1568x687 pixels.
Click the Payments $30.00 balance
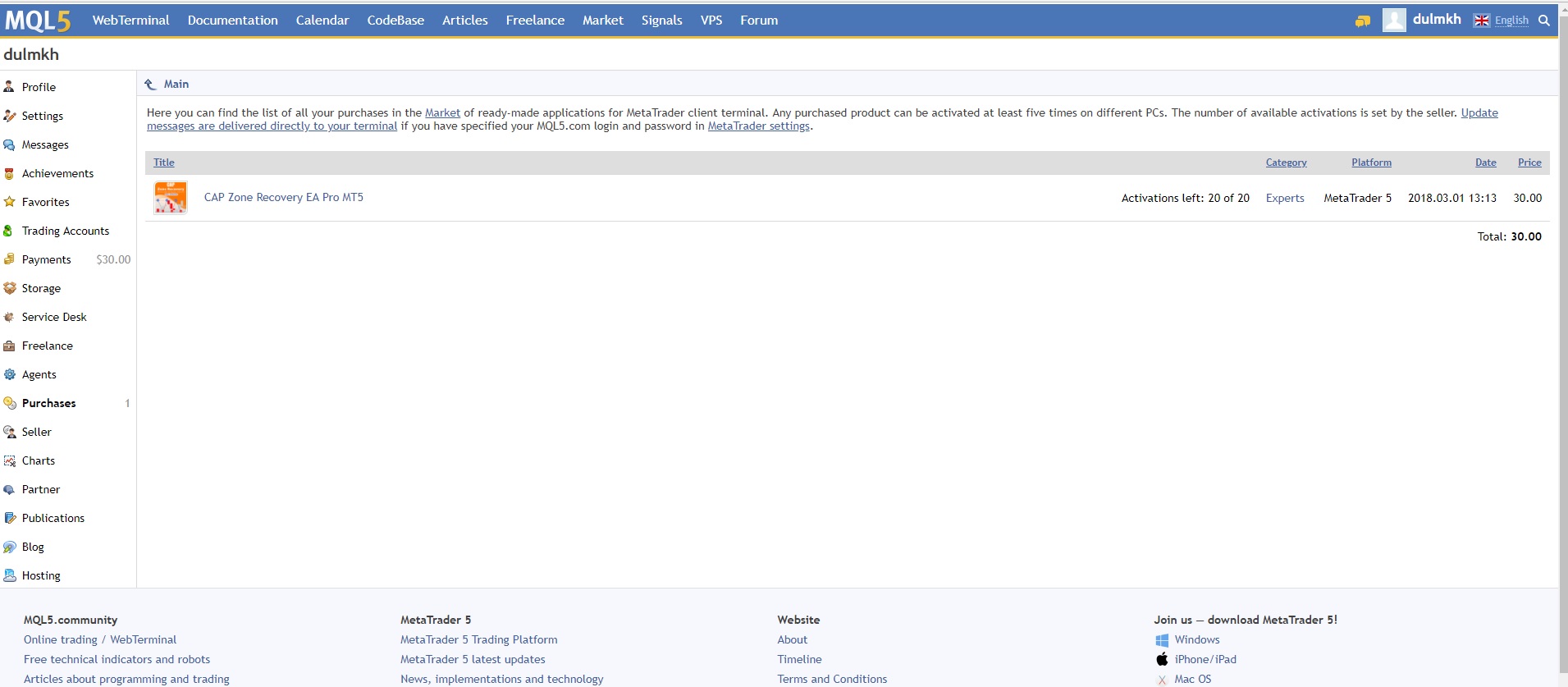point(113,259)
